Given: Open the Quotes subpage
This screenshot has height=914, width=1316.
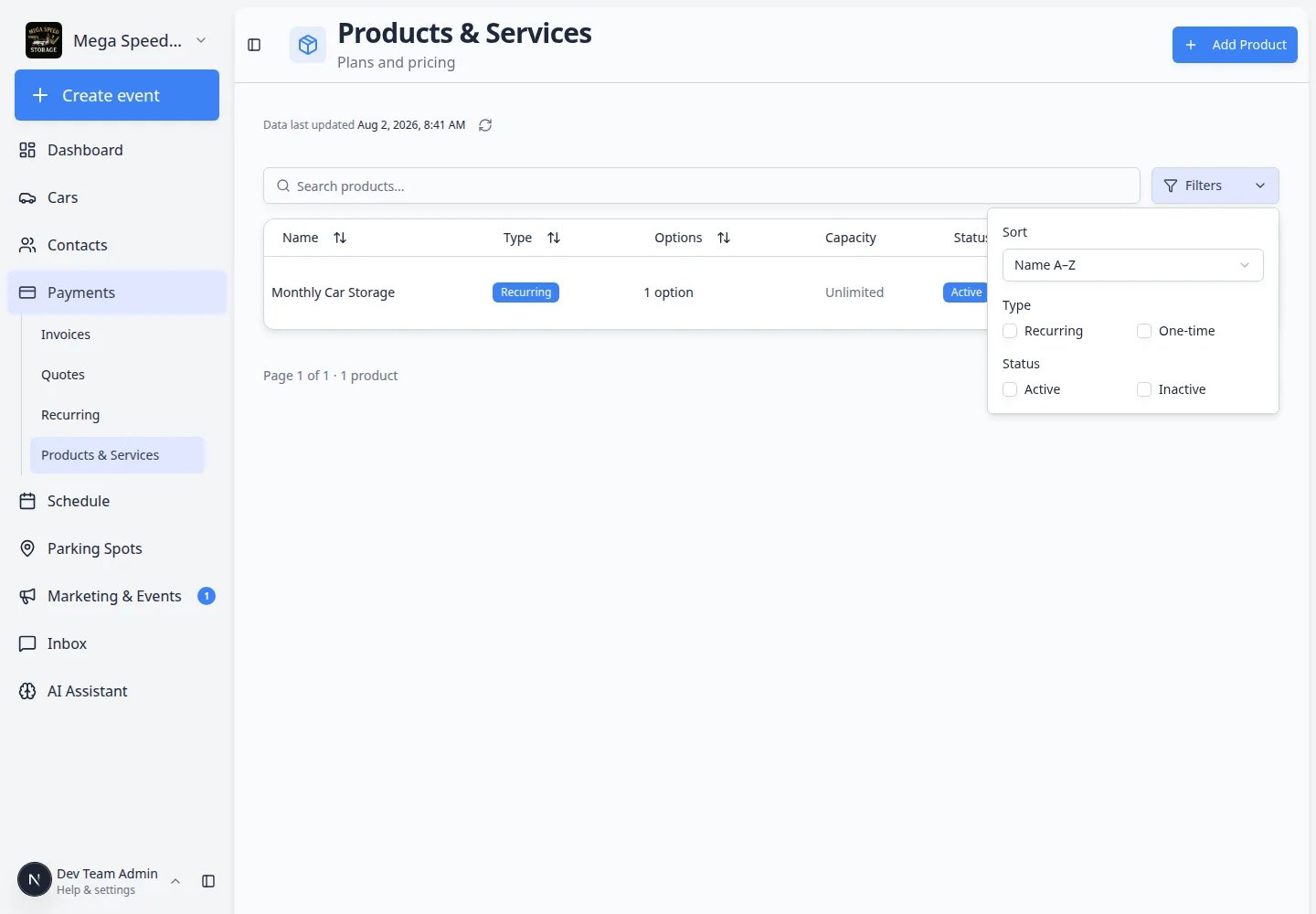Looking at the screenshot, I should click(117, 375).
